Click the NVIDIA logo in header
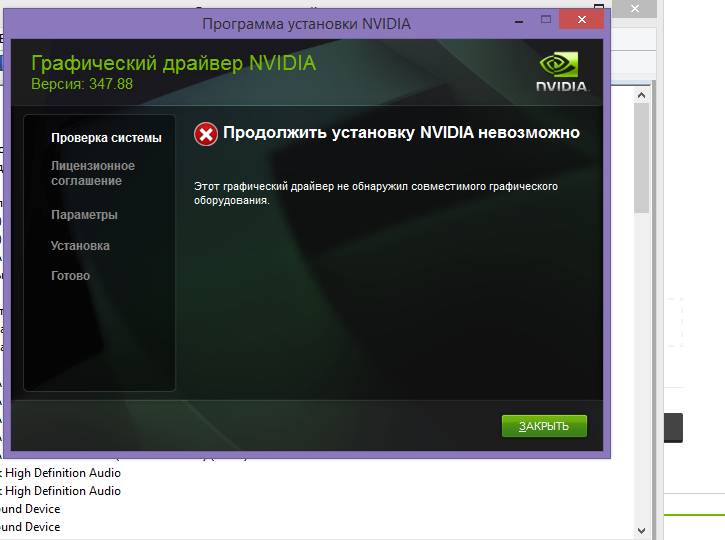The width and height of the screenshot is (725, 540). pos(561,71)
